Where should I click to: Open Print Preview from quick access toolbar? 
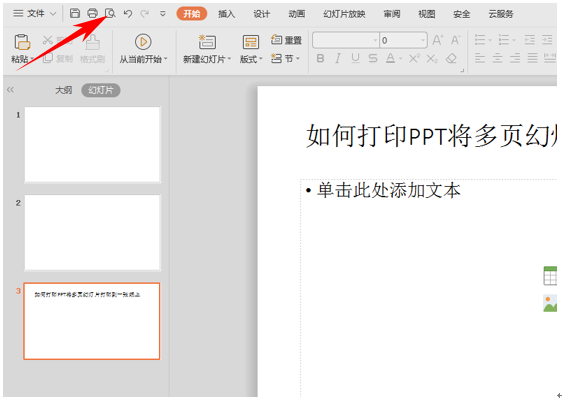pos(110,14)
